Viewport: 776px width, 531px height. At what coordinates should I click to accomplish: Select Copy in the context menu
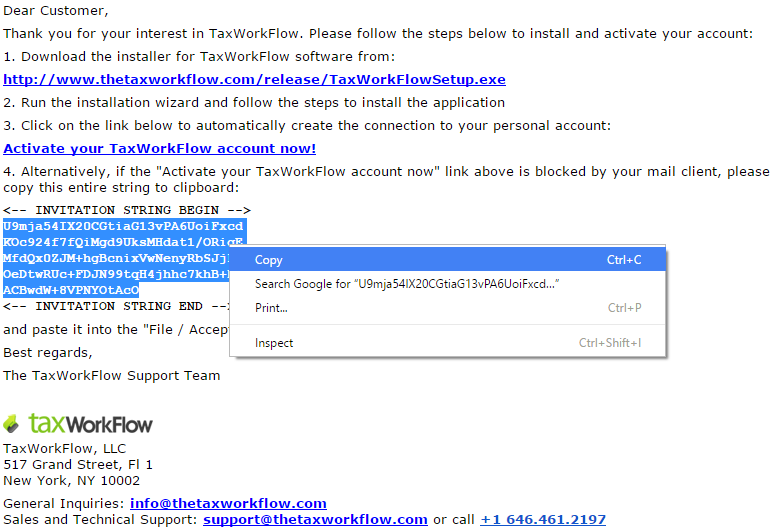[x=448, y=260]
